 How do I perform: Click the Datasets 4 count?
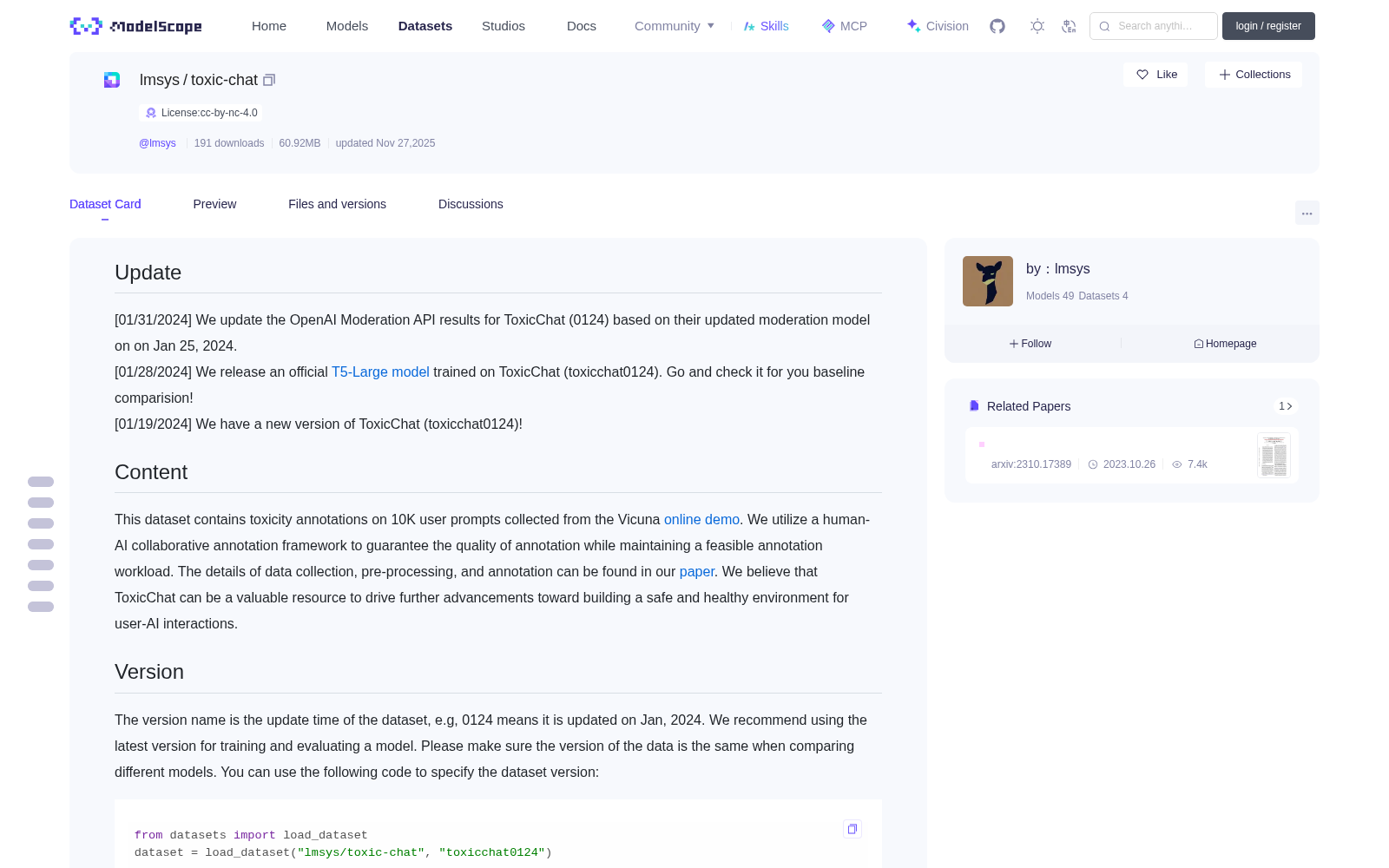click(x=1103, y=296)
